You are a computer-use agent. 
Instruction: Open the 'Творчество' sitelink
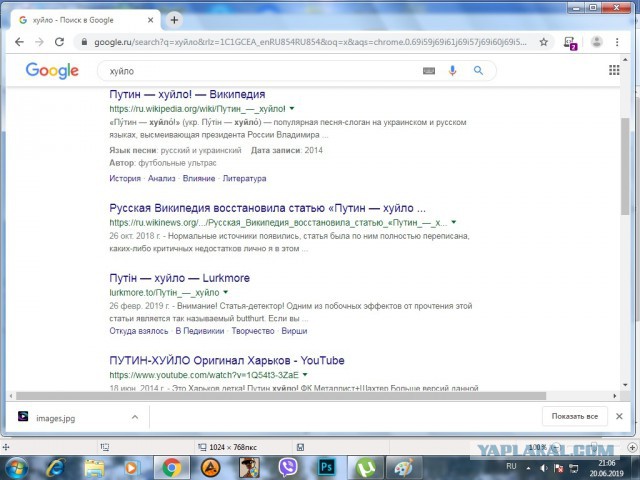pos(253,331)
